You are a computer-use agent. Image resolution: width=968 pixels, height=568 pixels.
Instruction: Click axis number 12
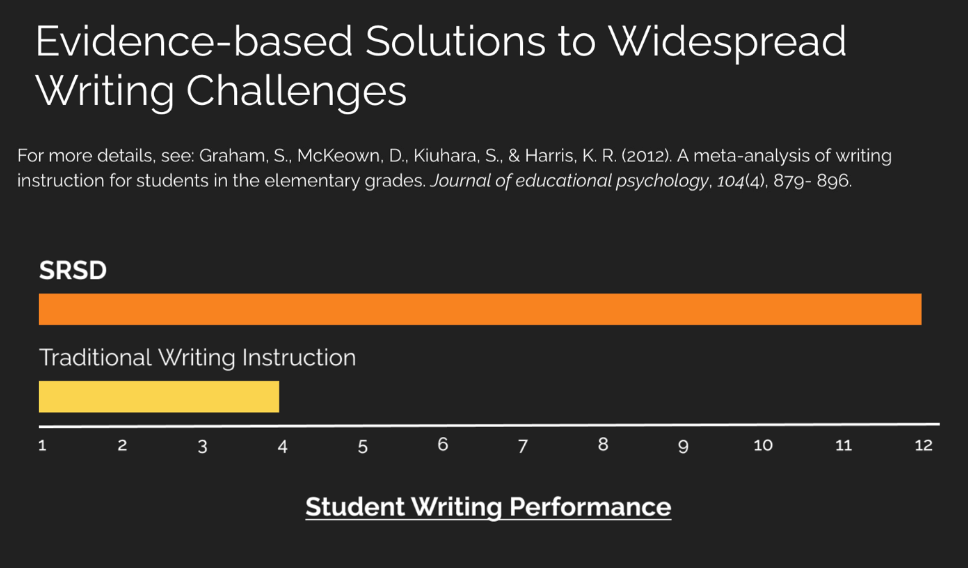924,445
